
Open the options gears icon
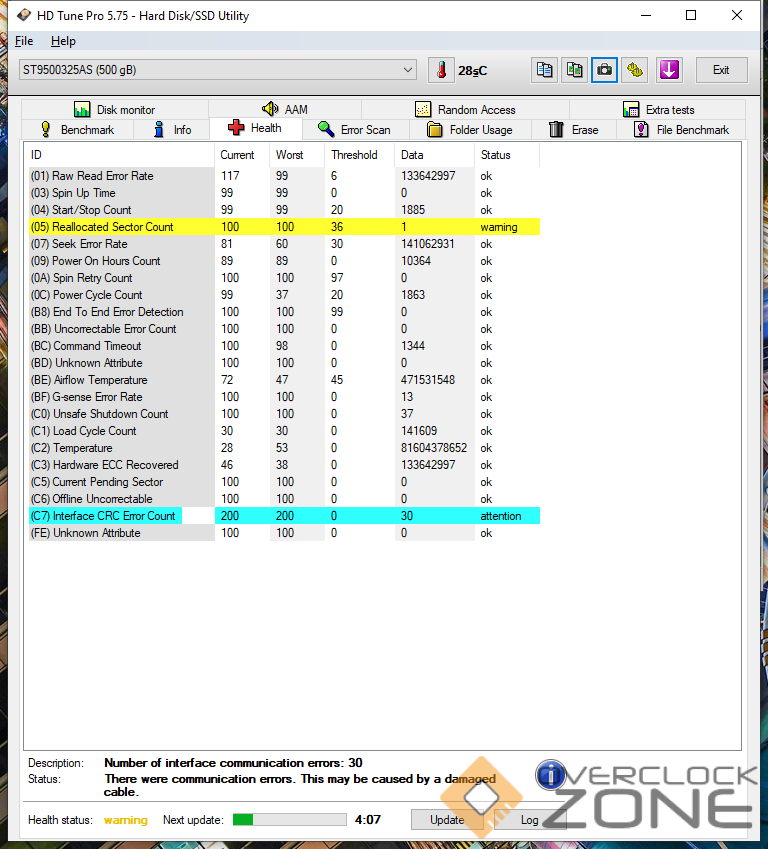click(x=635, y=70)
